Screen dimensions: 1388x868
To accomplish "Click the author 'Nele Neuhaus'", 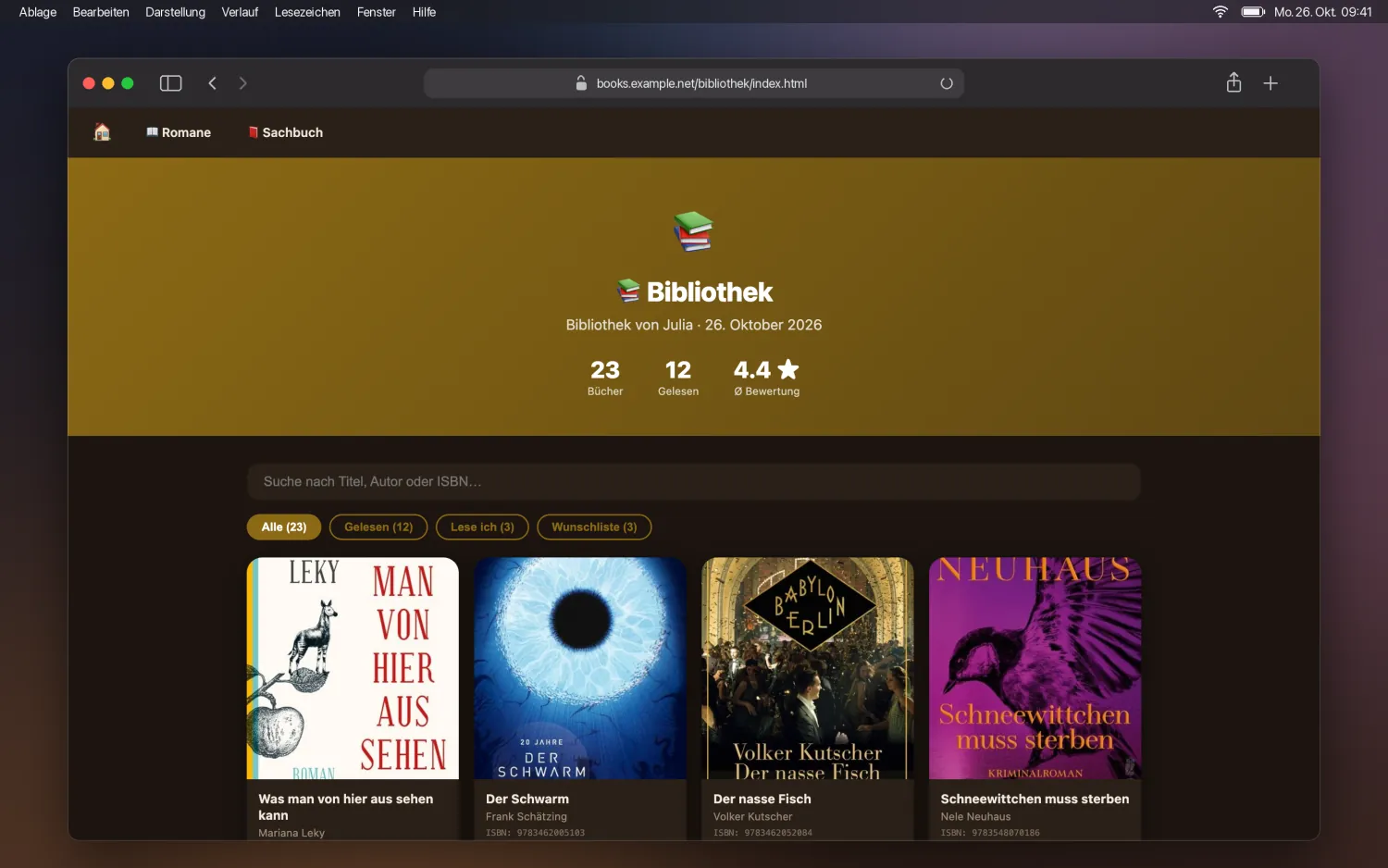I will point(975,816).
